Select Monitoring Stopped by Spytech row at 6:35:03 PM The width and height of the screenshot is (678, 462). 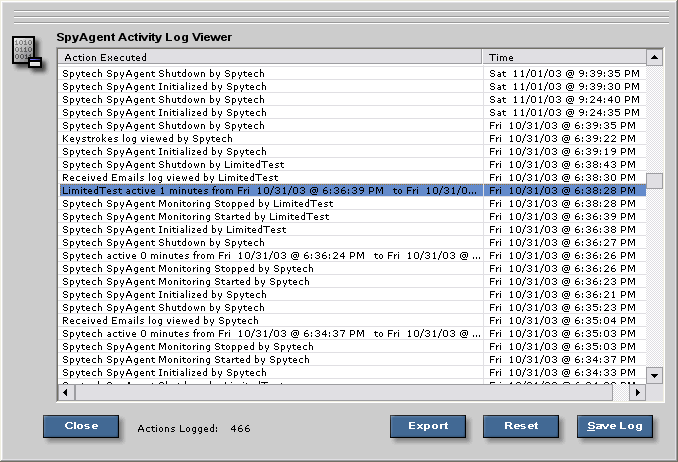coord(352,346)
